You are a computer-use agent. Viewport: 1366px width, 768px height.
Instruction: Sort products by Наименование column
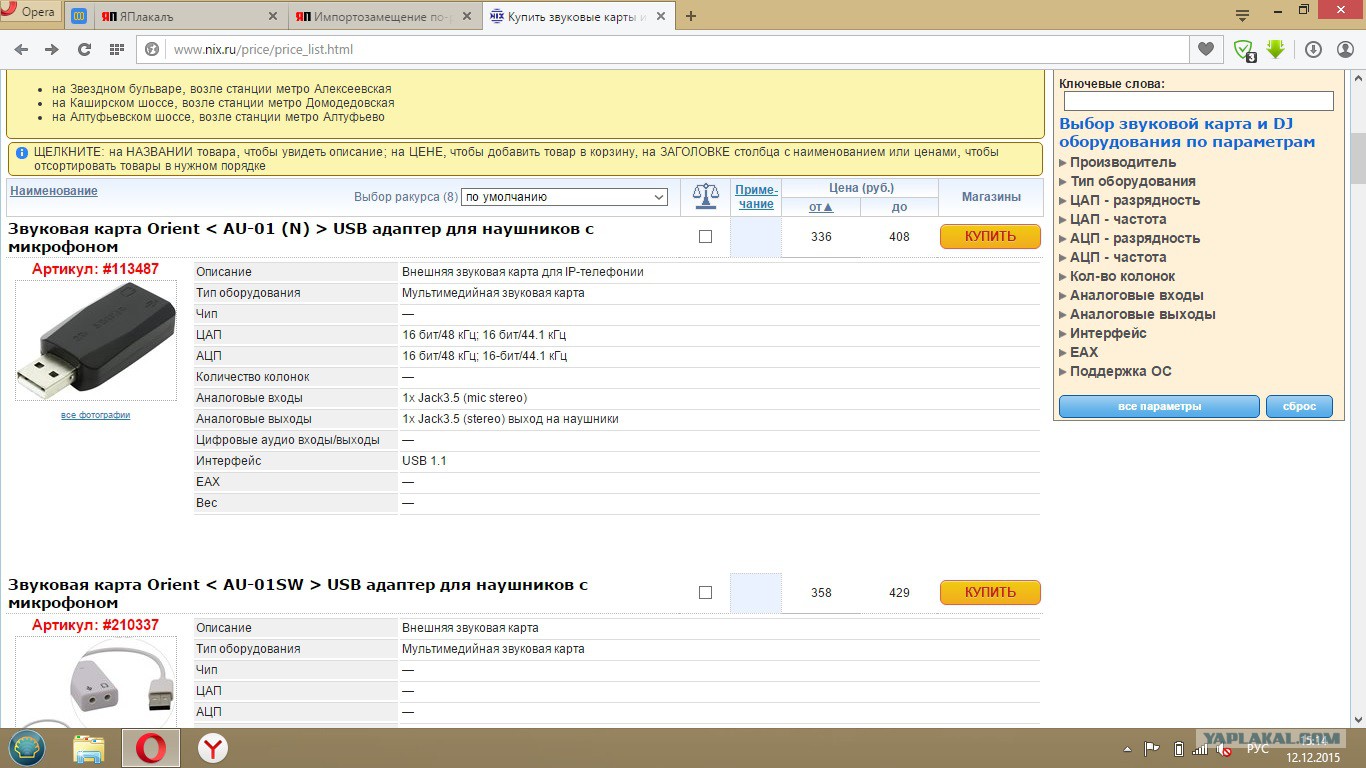tap(54, 191)
